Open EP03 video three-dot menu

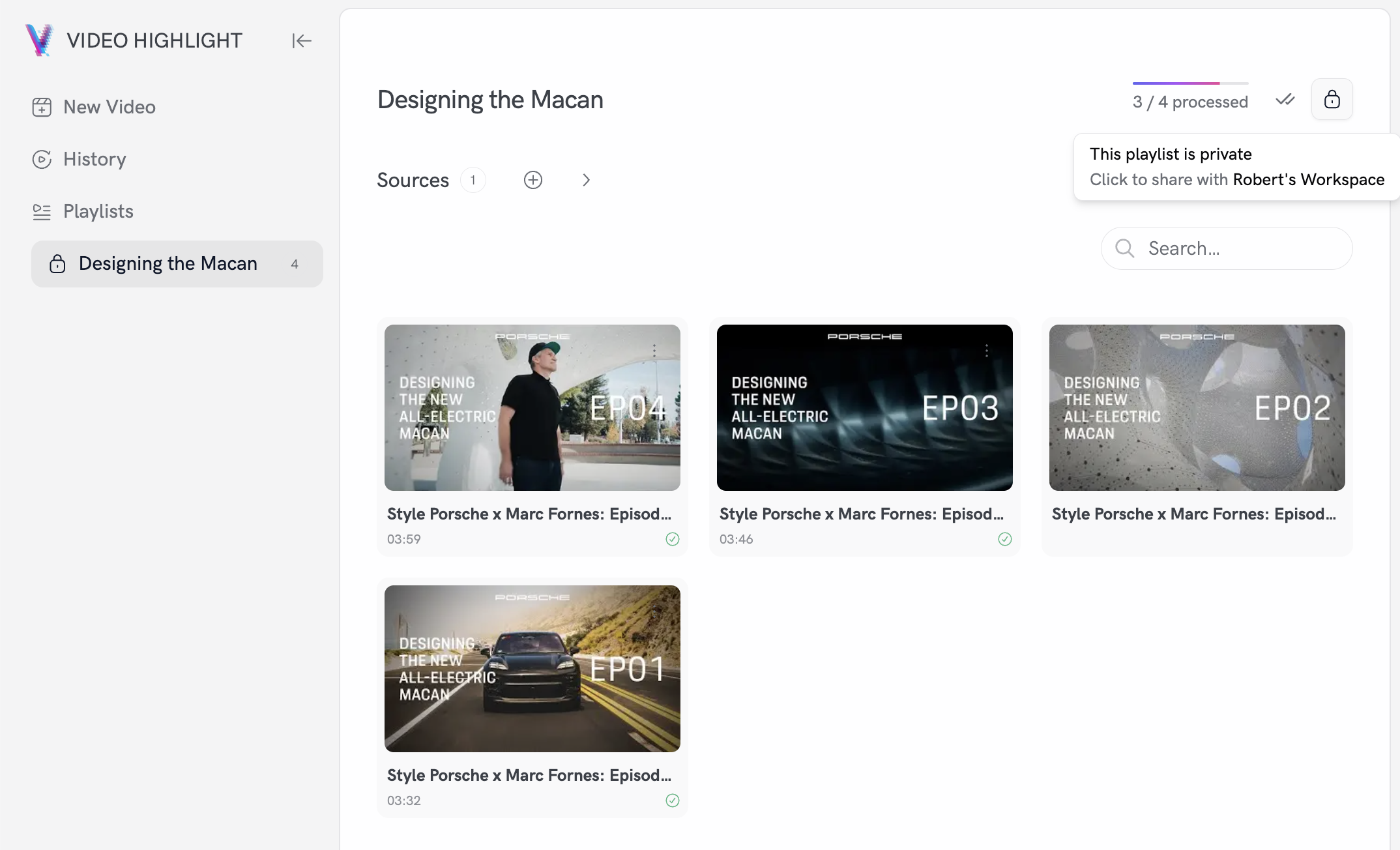click(987, 351)
